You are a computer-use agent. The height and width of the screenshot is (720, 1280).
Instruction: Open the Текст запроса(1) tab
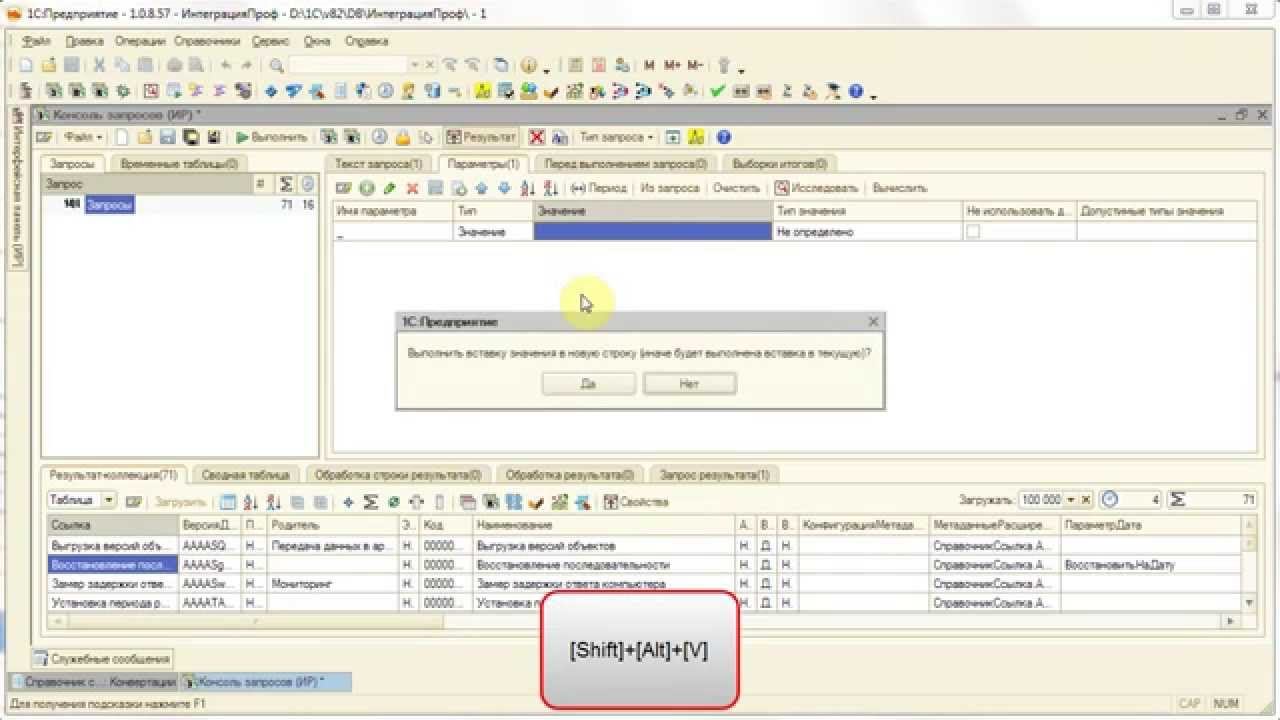379,164
